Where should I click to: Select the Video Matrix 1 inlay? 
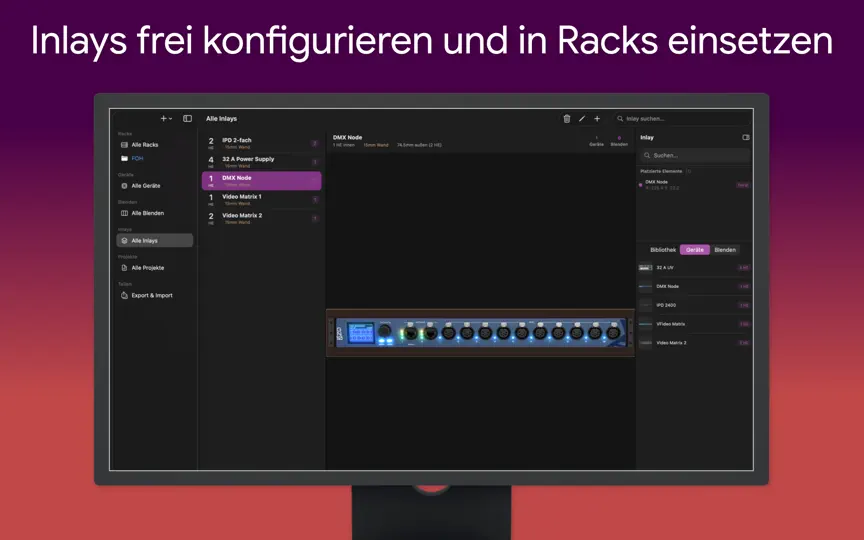(x=262, y=199)
